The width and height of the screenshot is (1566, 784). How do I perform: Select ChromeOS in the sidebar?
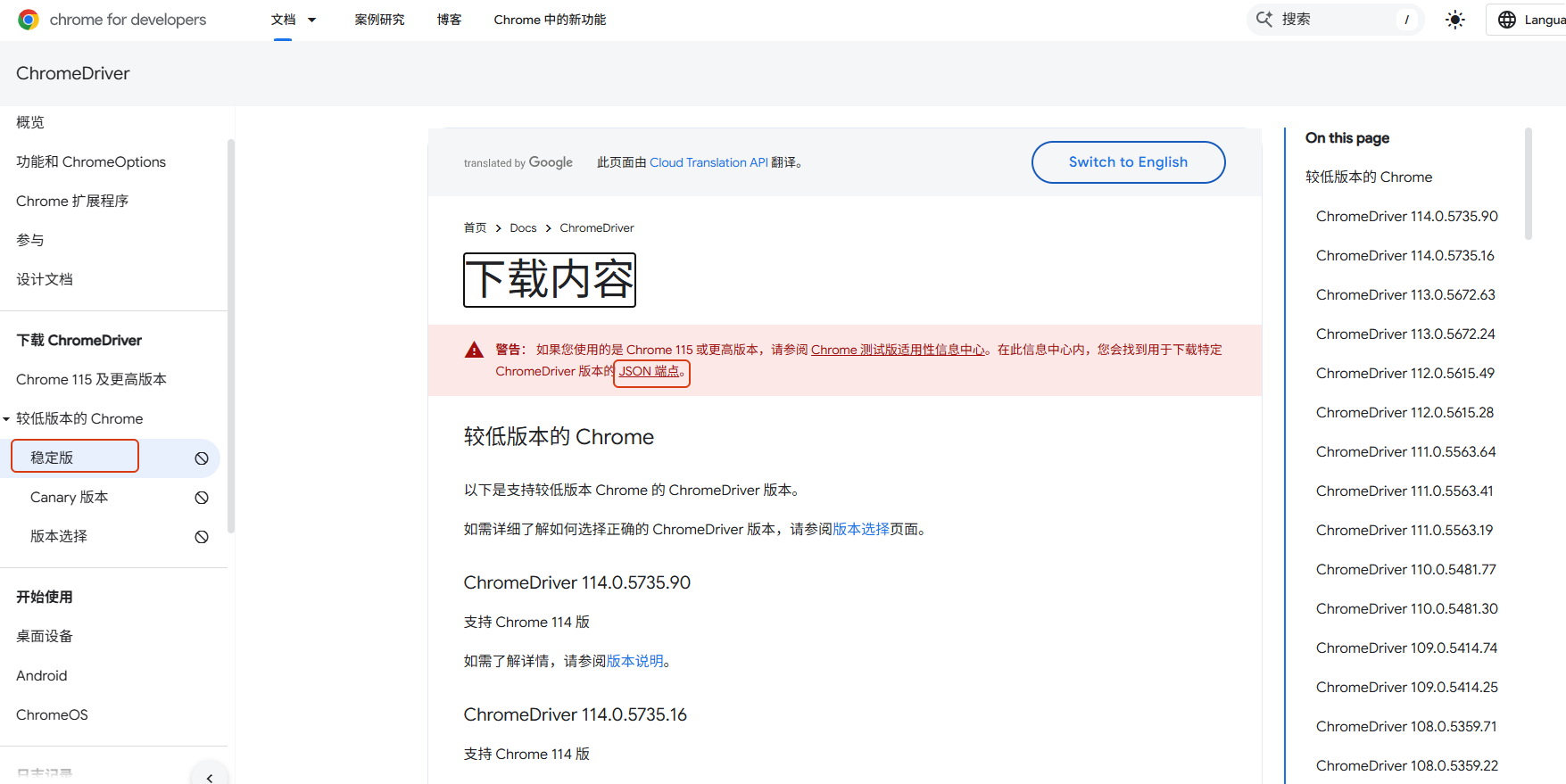coord(52,714)
